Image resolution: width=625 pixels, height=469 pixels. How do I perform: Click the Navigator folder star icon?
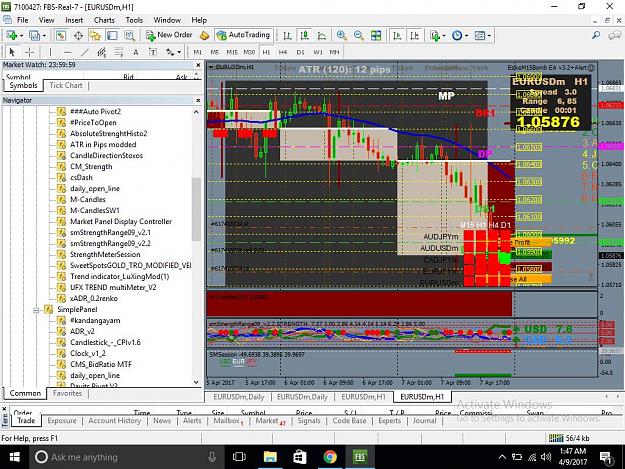tap(95, 35)
